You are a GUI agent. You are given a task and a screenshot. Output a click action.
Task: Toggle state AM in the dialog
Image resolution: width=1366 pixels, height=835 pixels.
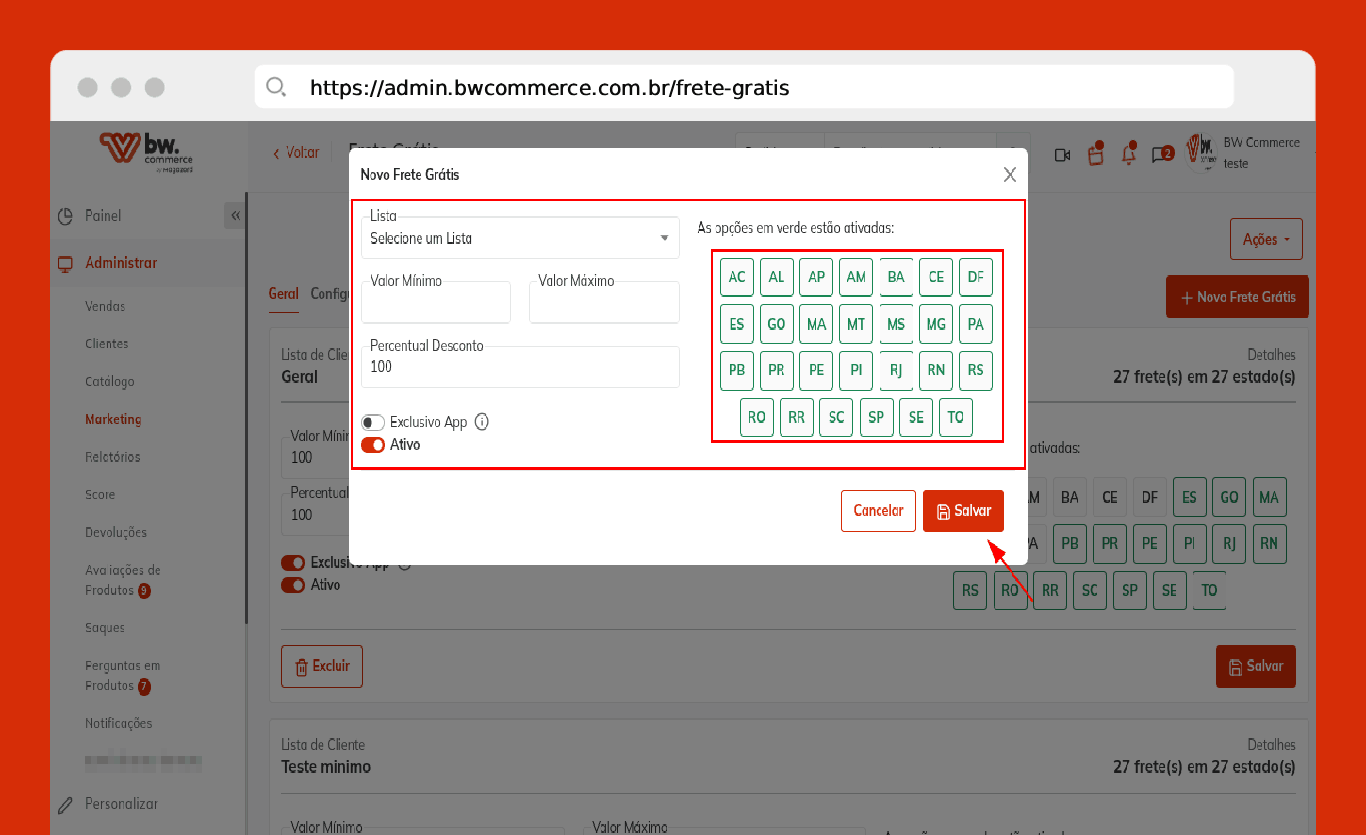coord(856,277)
